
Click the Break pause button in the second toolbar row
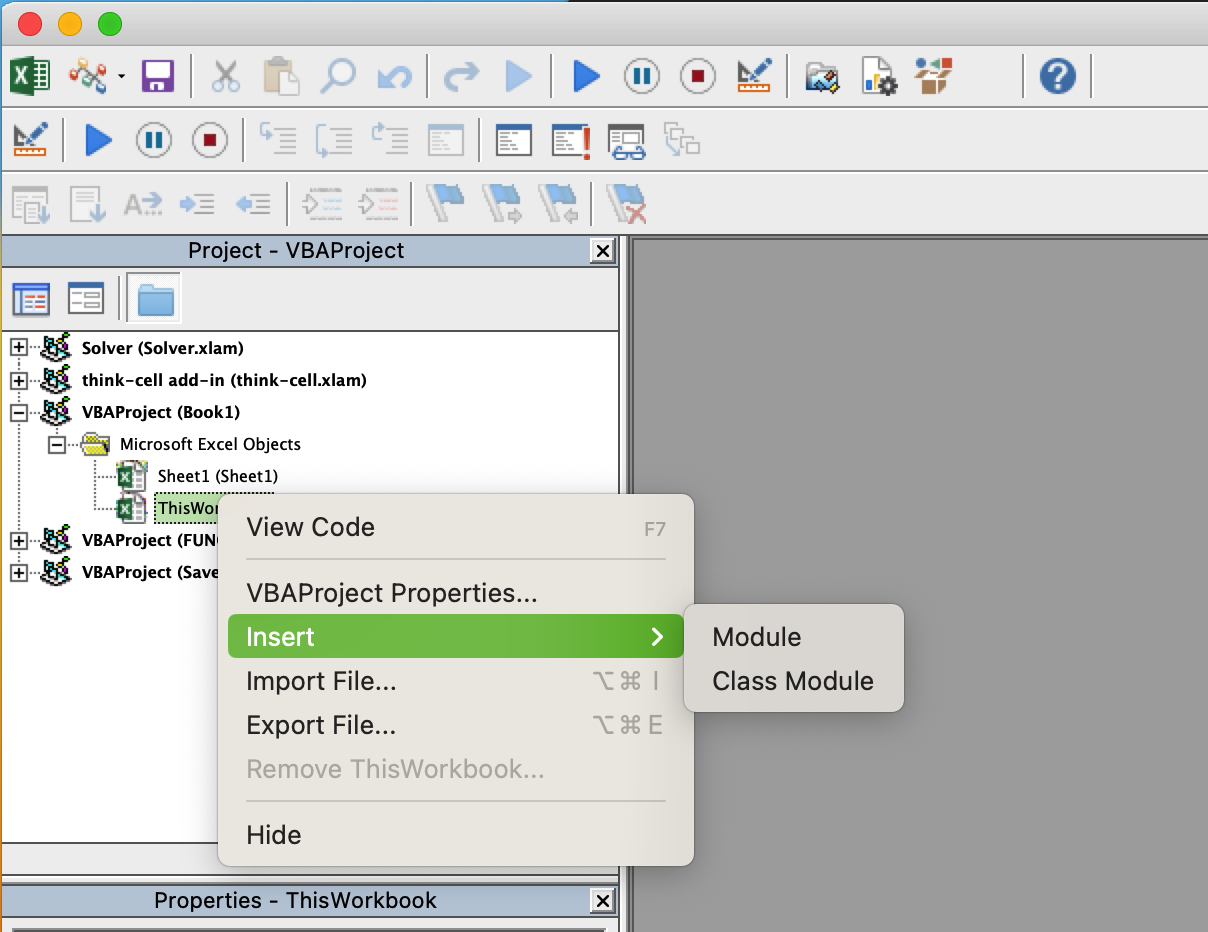click(154, 139)
